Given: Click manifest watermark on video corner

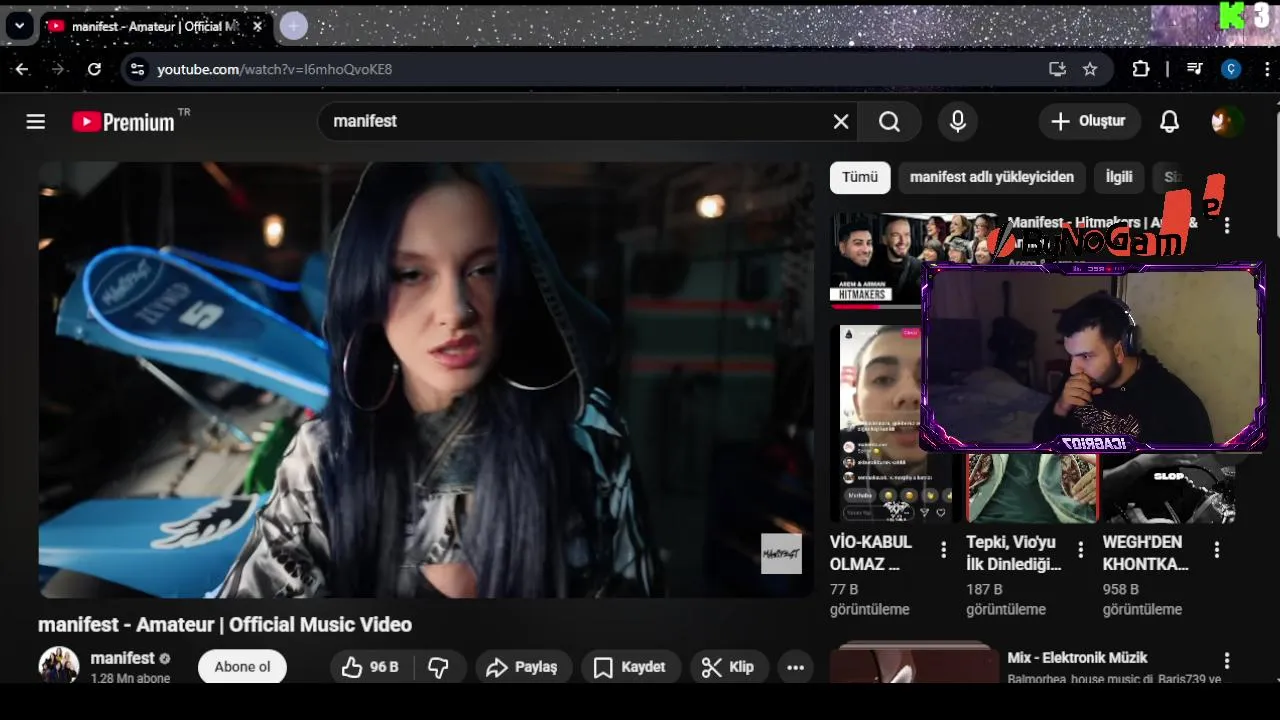Looking at the screenshot, I should [x=781, y=553].
